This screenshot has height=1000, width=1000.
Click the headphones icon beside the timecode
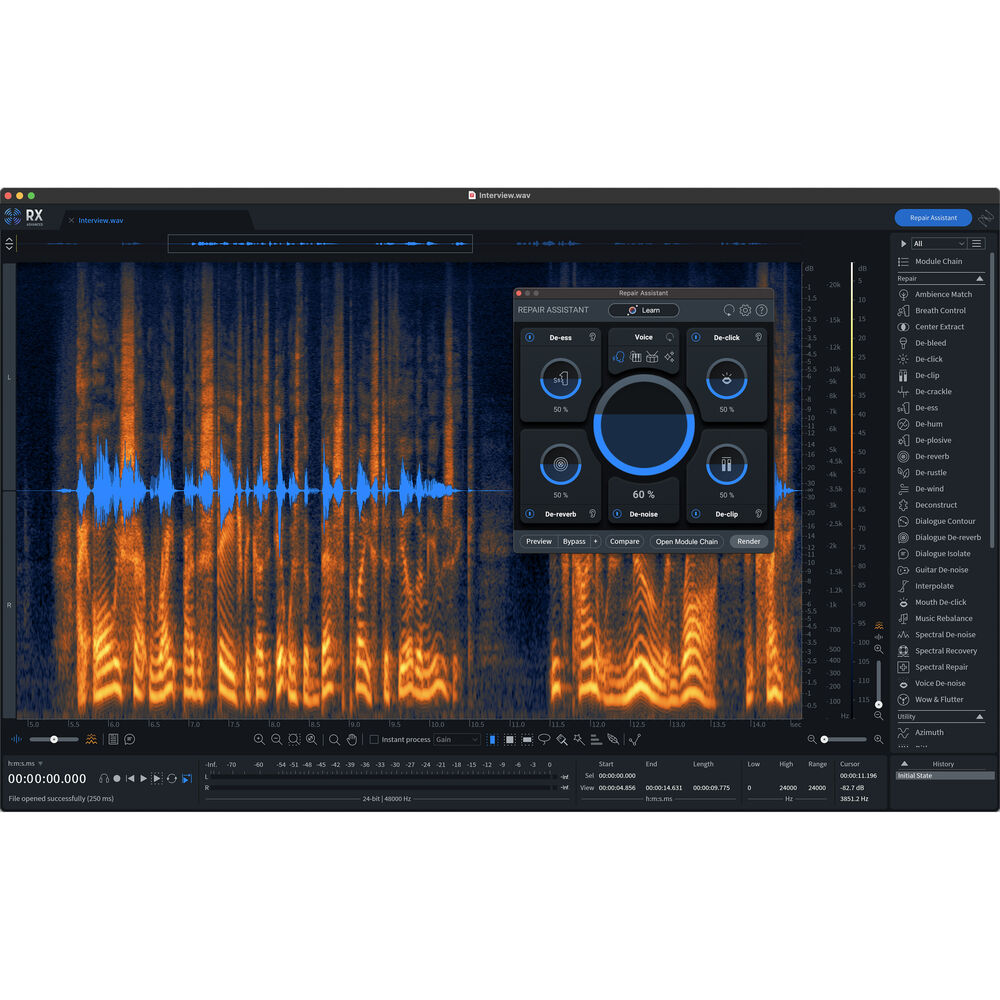104,778
